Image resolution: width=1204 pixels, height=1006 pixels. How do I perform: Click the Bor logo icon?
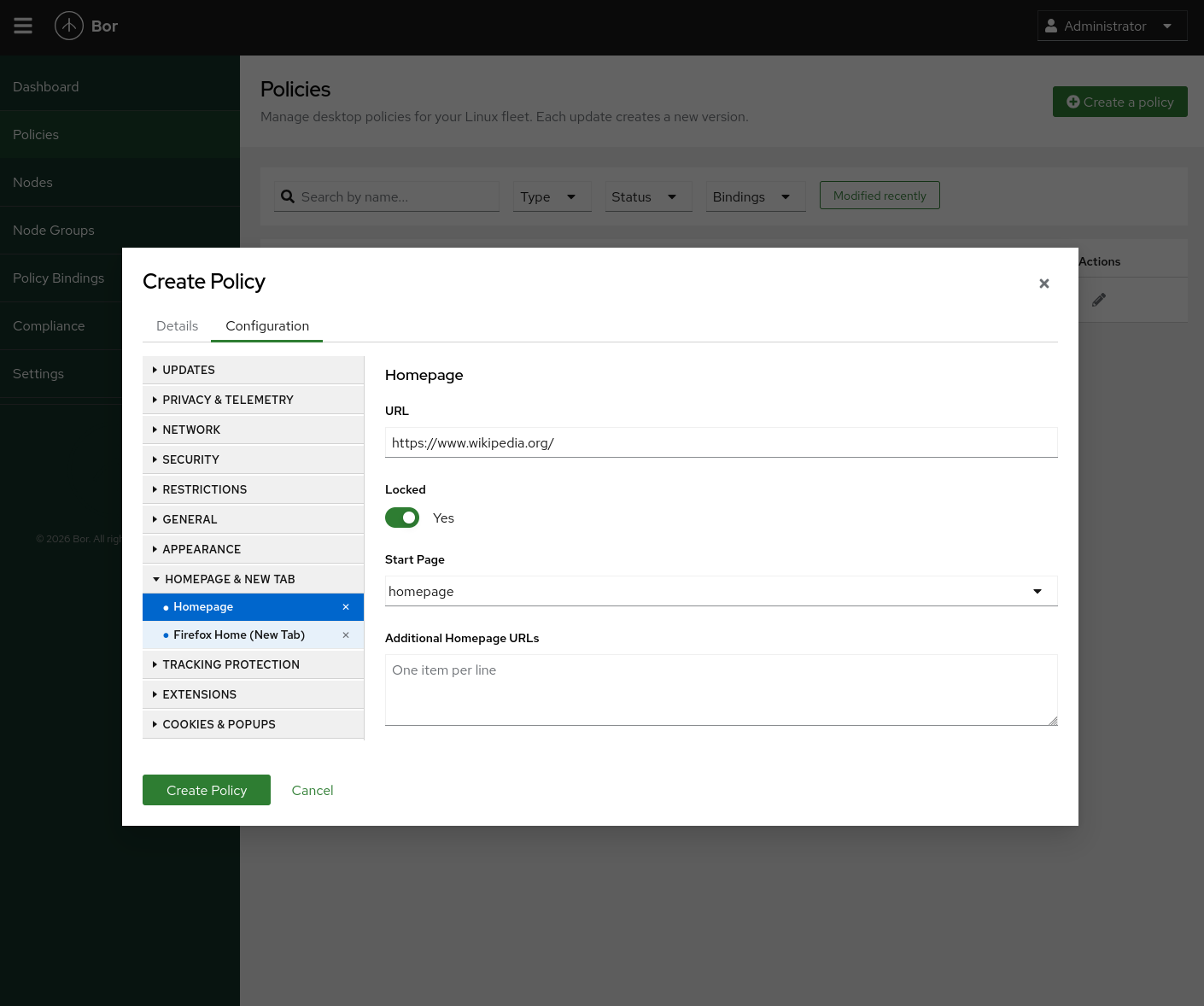point(69,26)
